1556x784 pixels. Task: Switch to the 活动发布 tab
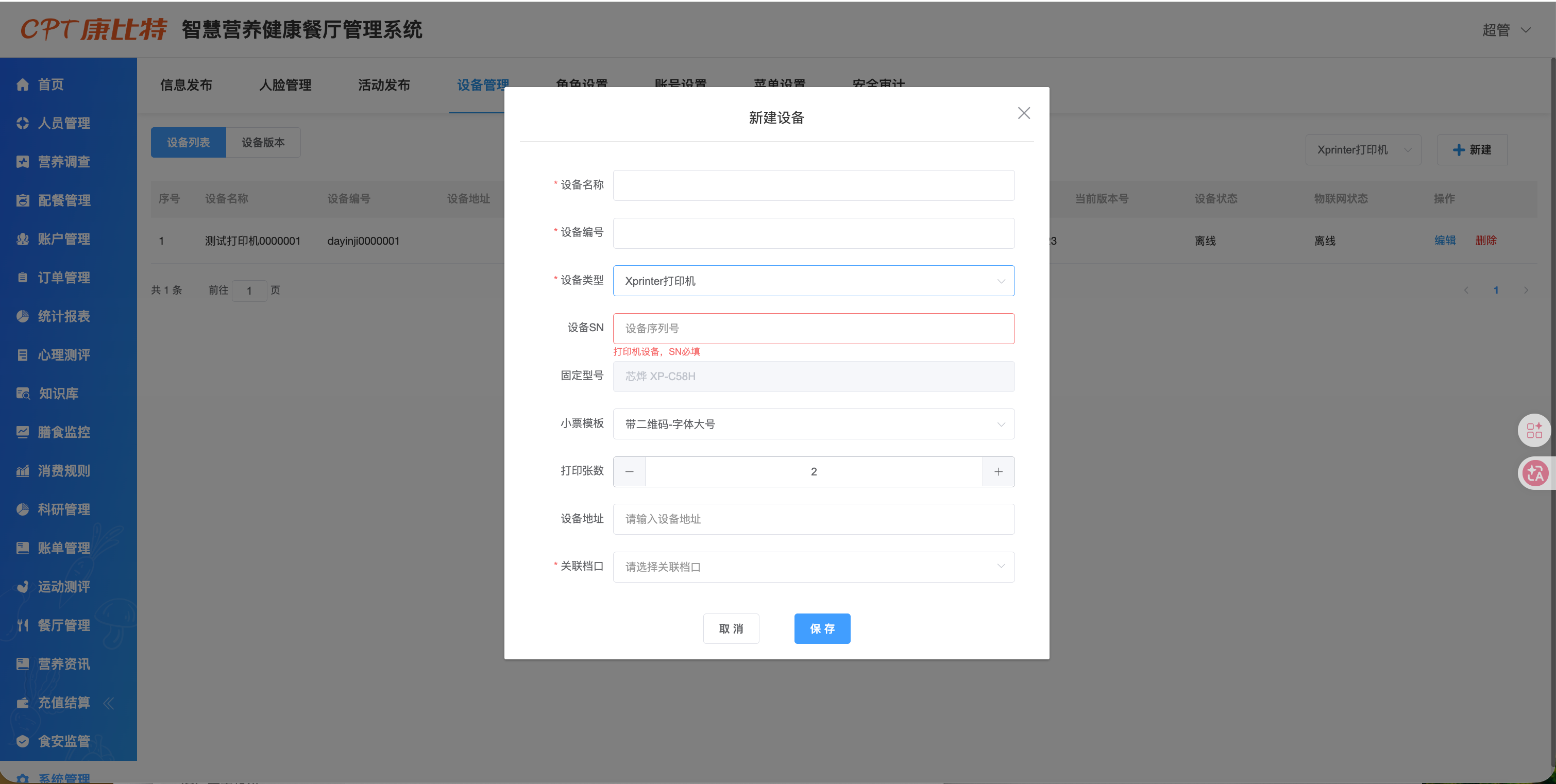[384, 85]
